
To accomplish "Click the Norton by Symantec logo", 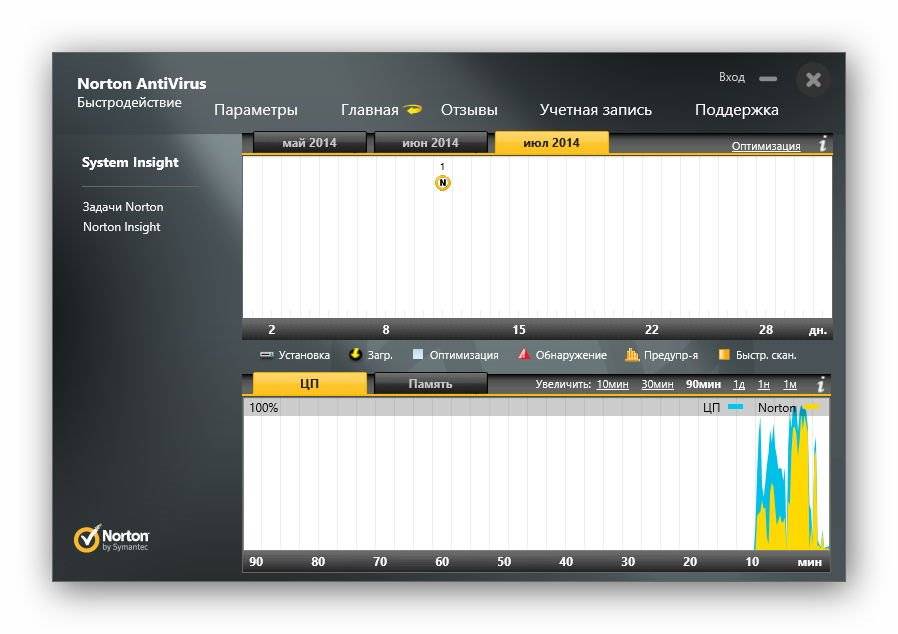I will pyautogui.click(x=111, y=538).
